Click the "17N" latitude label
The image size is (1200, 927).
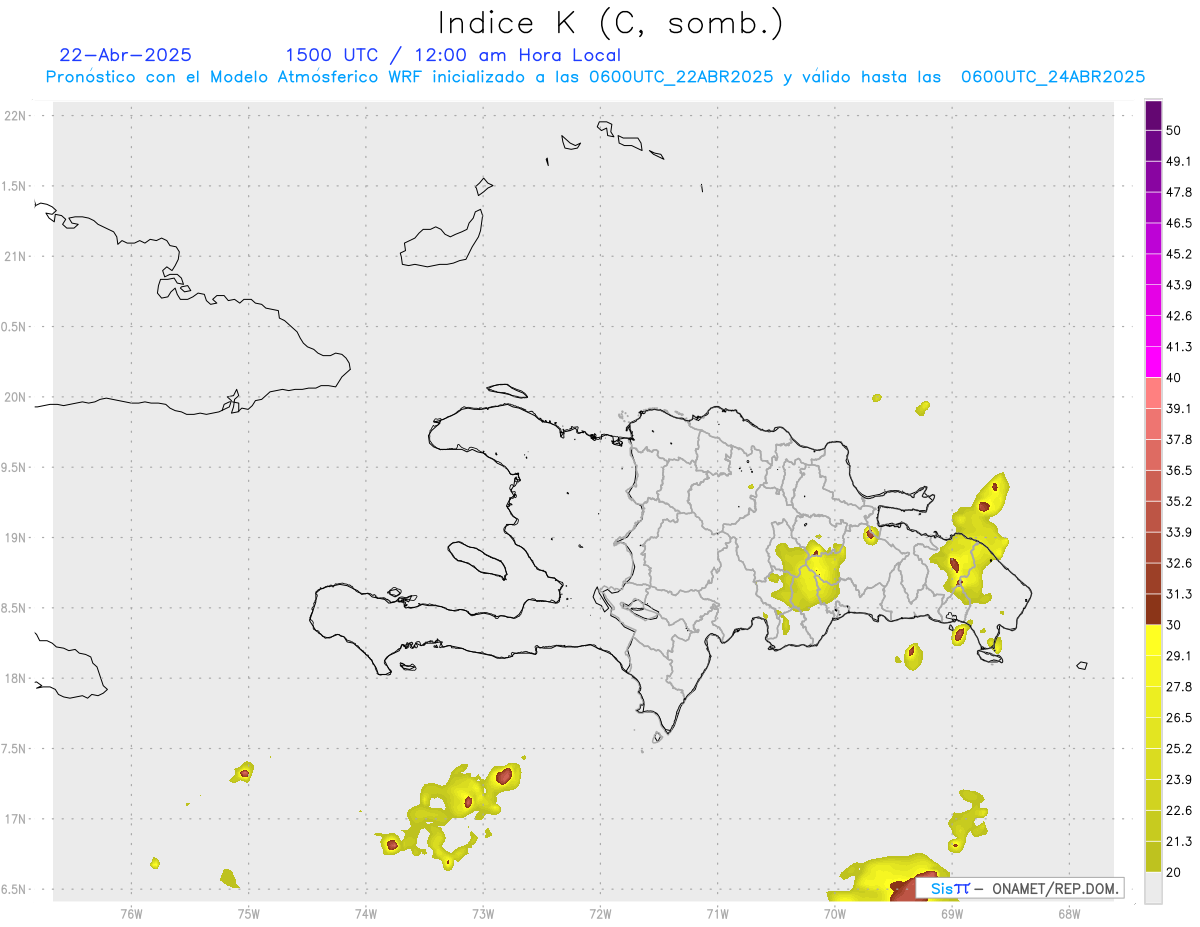tap(15, 819)
